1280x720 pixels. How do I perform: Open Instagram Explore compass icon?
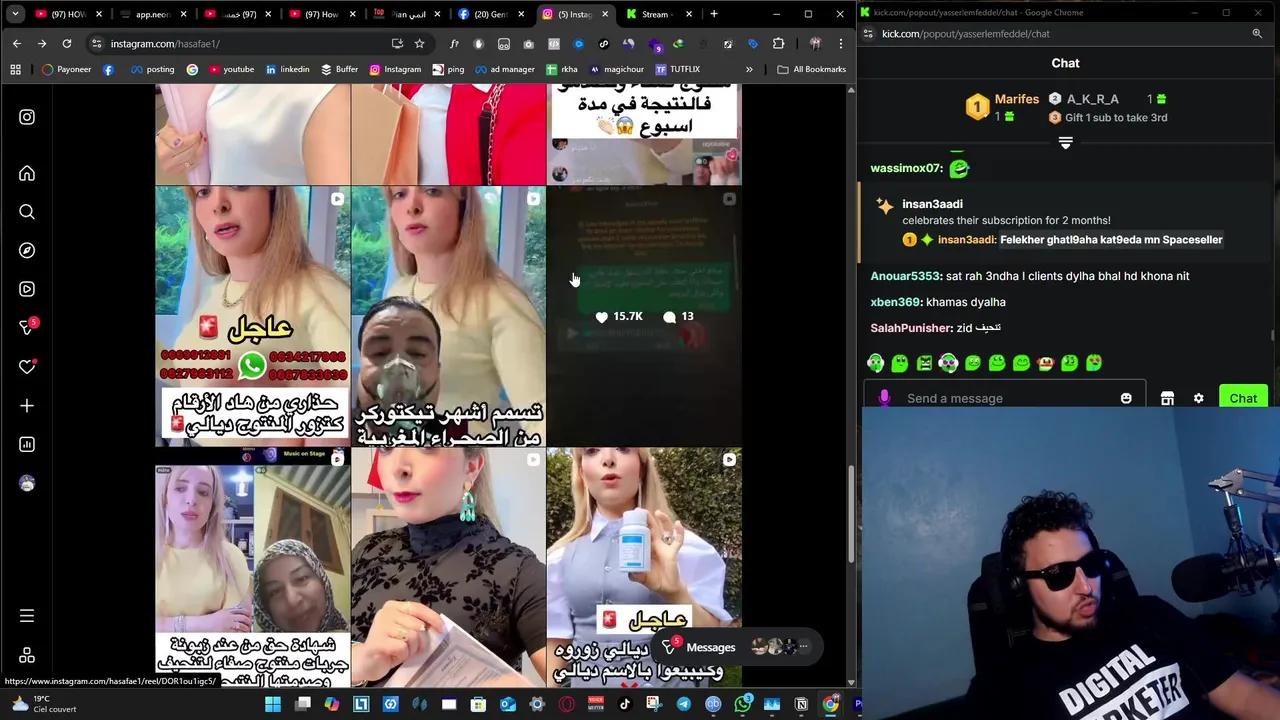27,251
